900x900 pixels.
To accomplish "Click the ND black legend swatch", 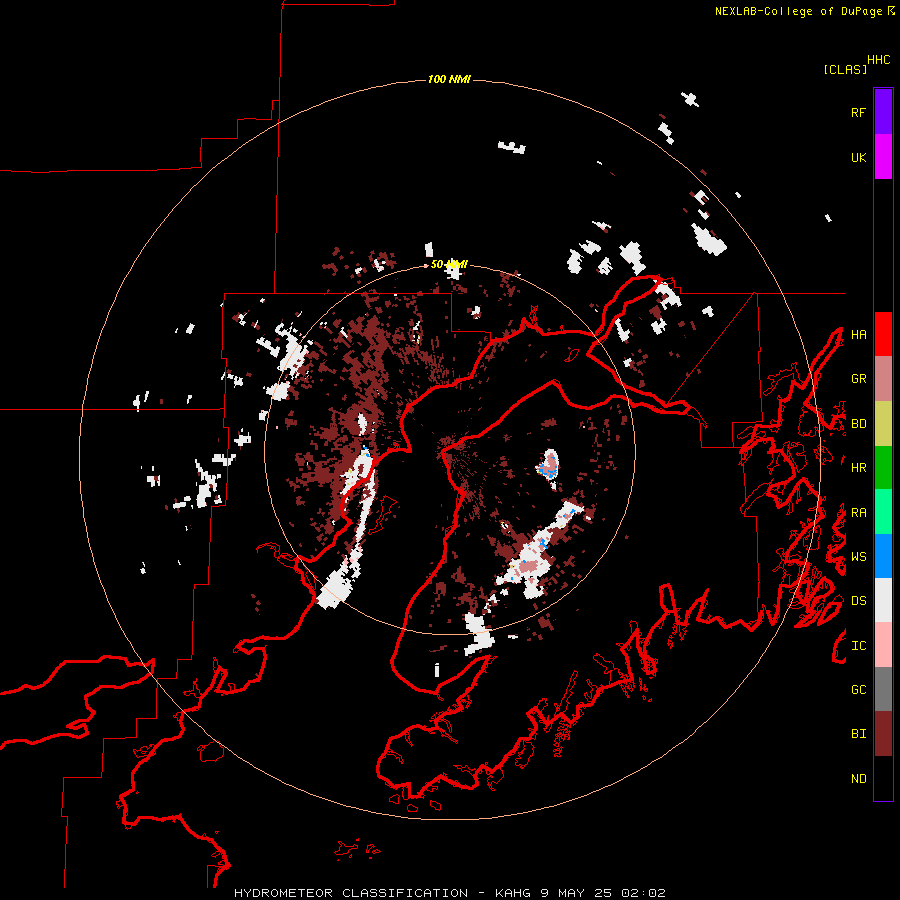I will 883,778.
